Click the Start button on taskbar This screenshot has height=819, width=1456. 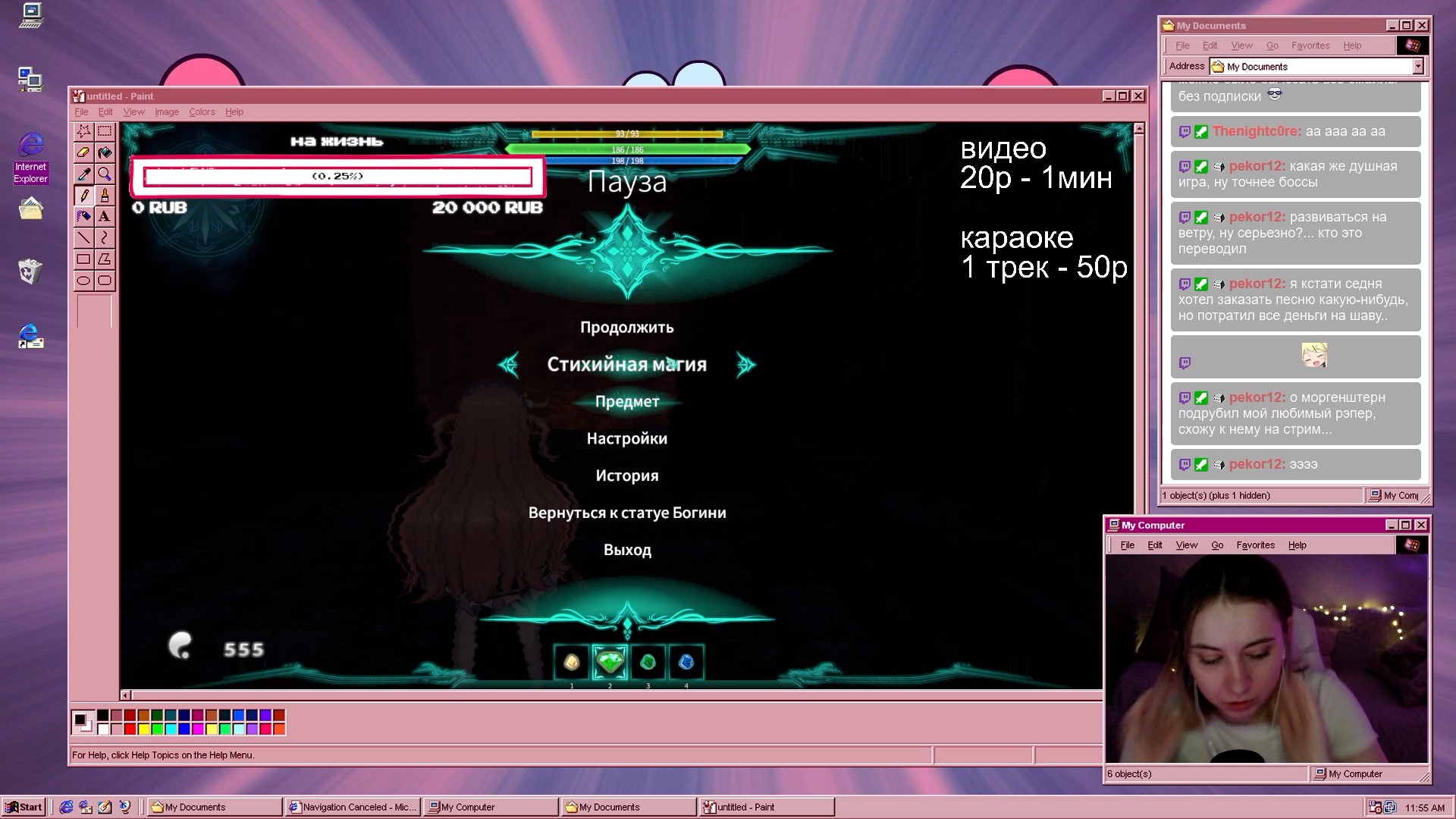pyautogui.click(x=24, y=807)
